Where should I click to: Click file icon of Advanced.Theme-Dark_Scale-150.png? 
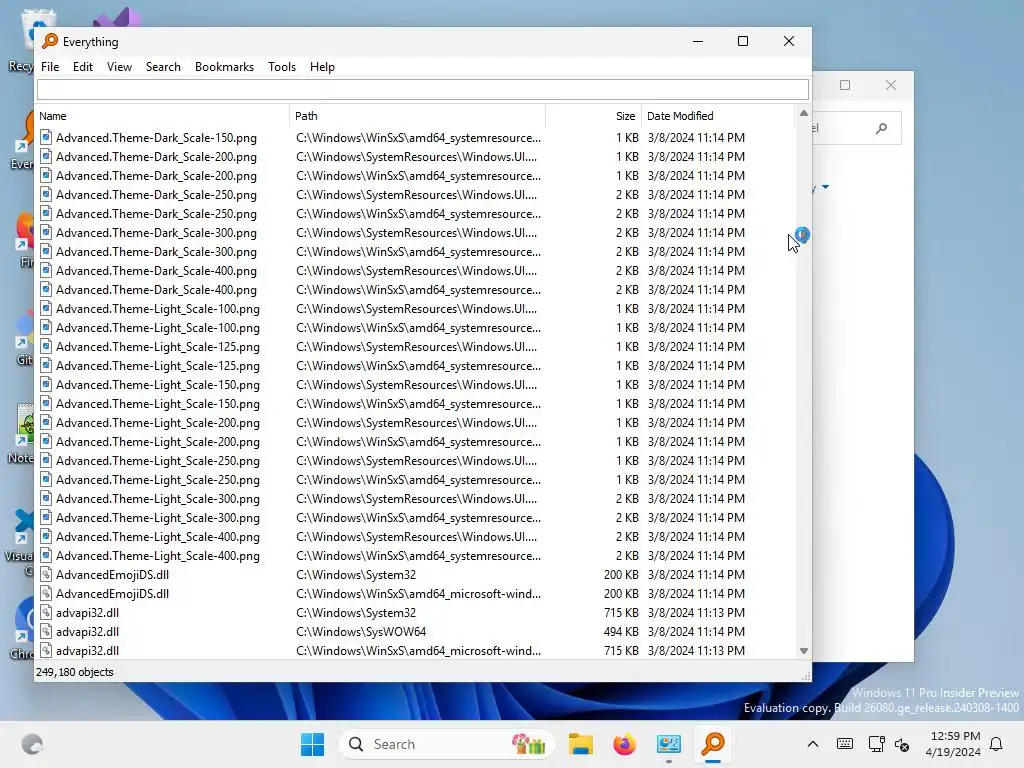pyautogui.click(x=46, y=137)
